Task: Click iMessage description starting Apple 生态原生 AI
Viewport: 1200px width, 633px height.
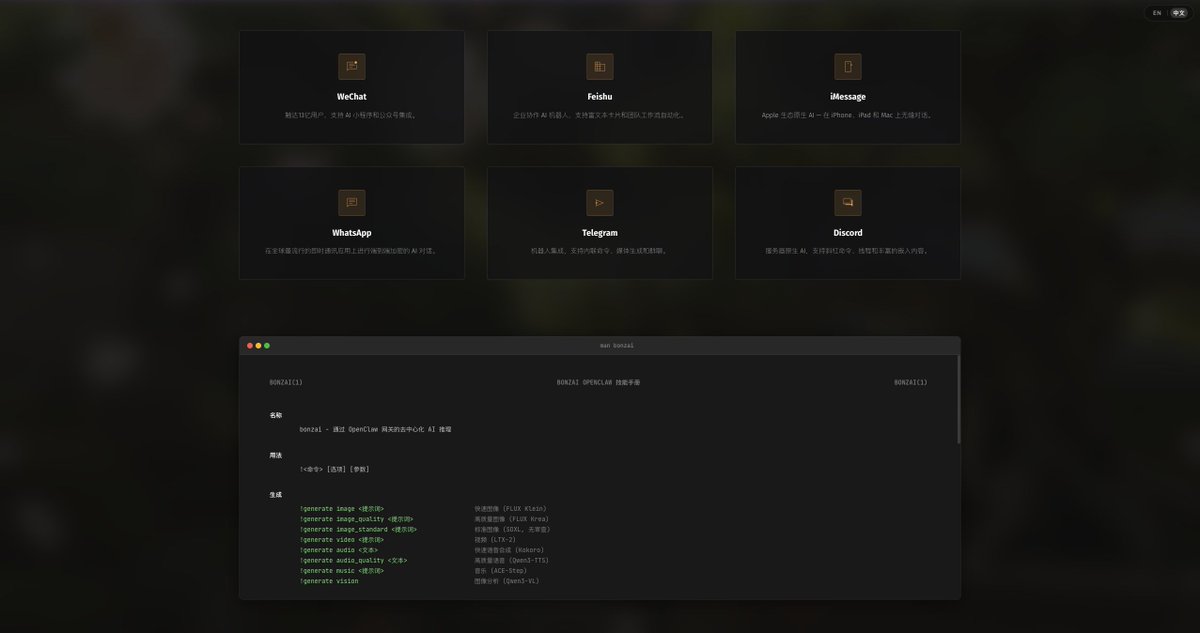Action: (848, 115)
